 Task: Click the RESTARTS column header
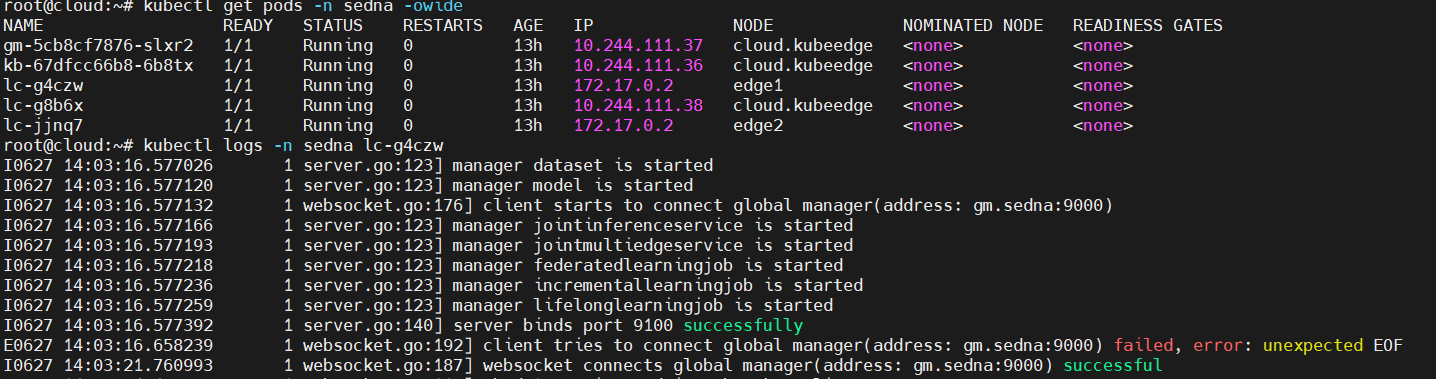[443, 26]
